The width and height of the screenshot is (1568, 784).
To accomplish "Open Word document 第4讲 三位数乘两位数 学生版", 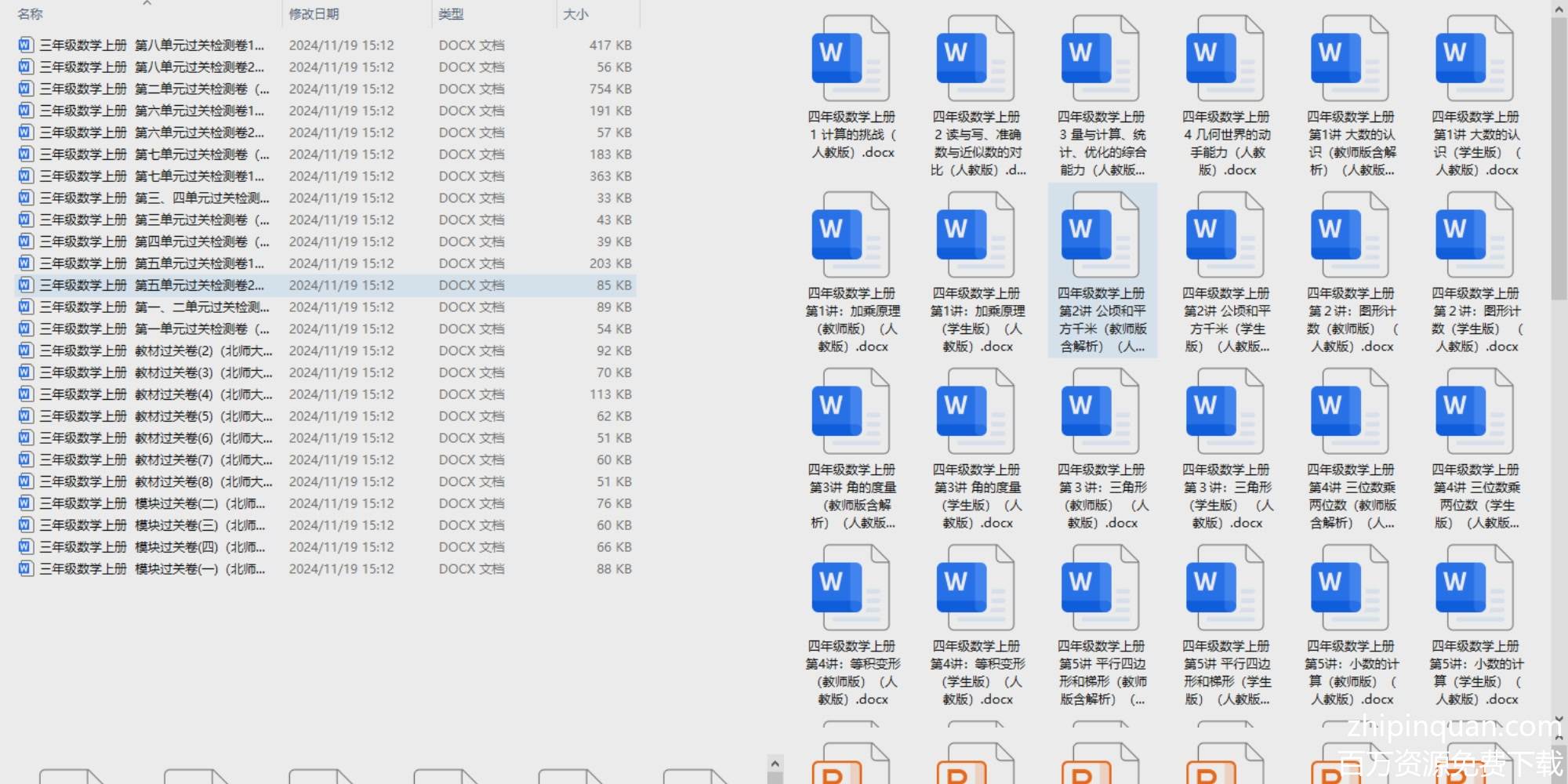I will [x=1475, y=412].
